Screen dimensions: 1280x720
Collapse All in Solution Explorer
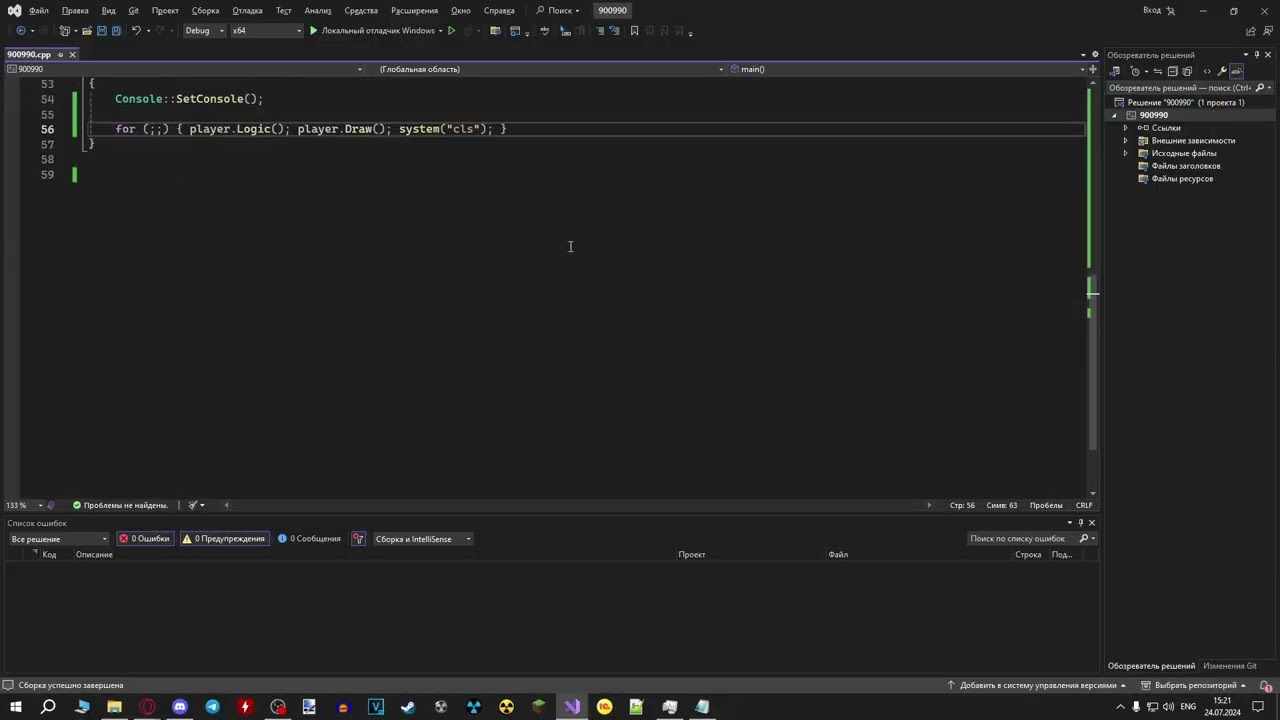click(x=1173, y=71)
